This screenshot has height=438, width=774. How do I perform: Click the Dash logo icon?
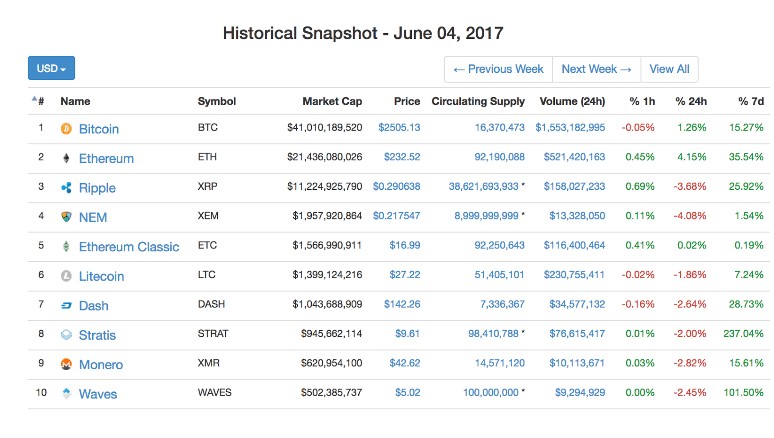[x=66, y=306]
